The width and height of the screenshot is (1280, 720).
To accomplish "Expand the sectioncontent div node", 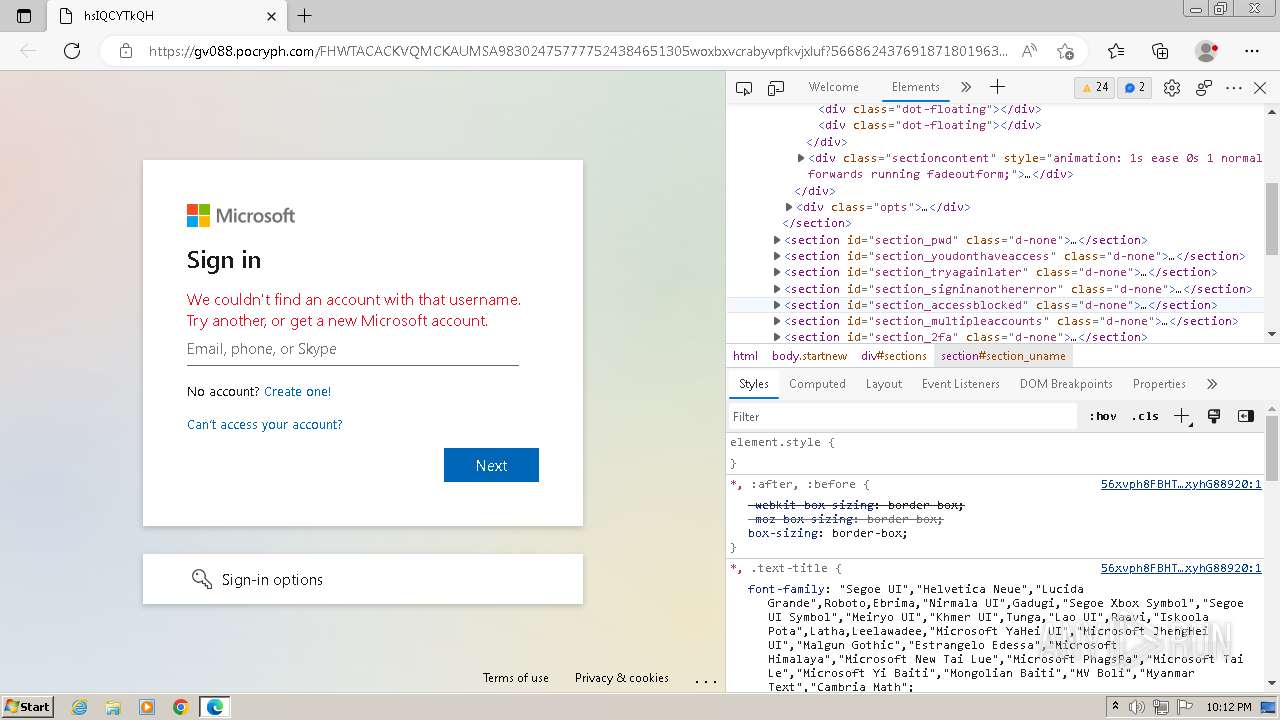I will pyautogui.click(x=801, y=158).
